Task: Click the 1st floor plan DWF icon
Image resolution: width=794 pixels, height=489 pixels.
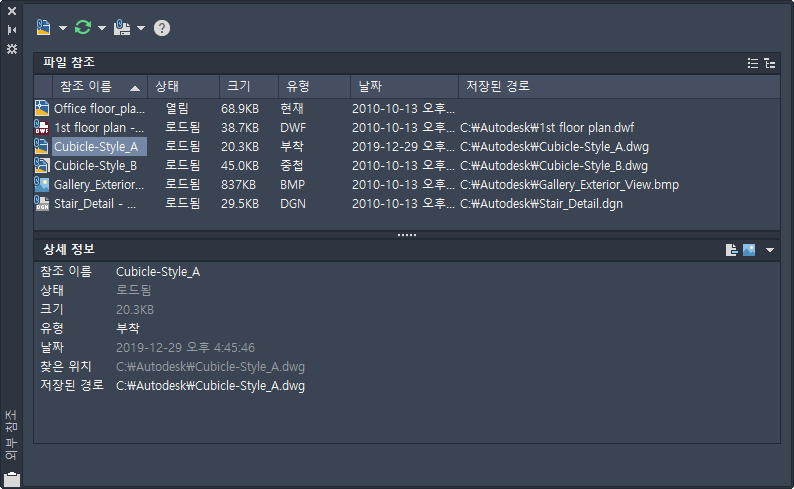Action: tap(42, 127)
